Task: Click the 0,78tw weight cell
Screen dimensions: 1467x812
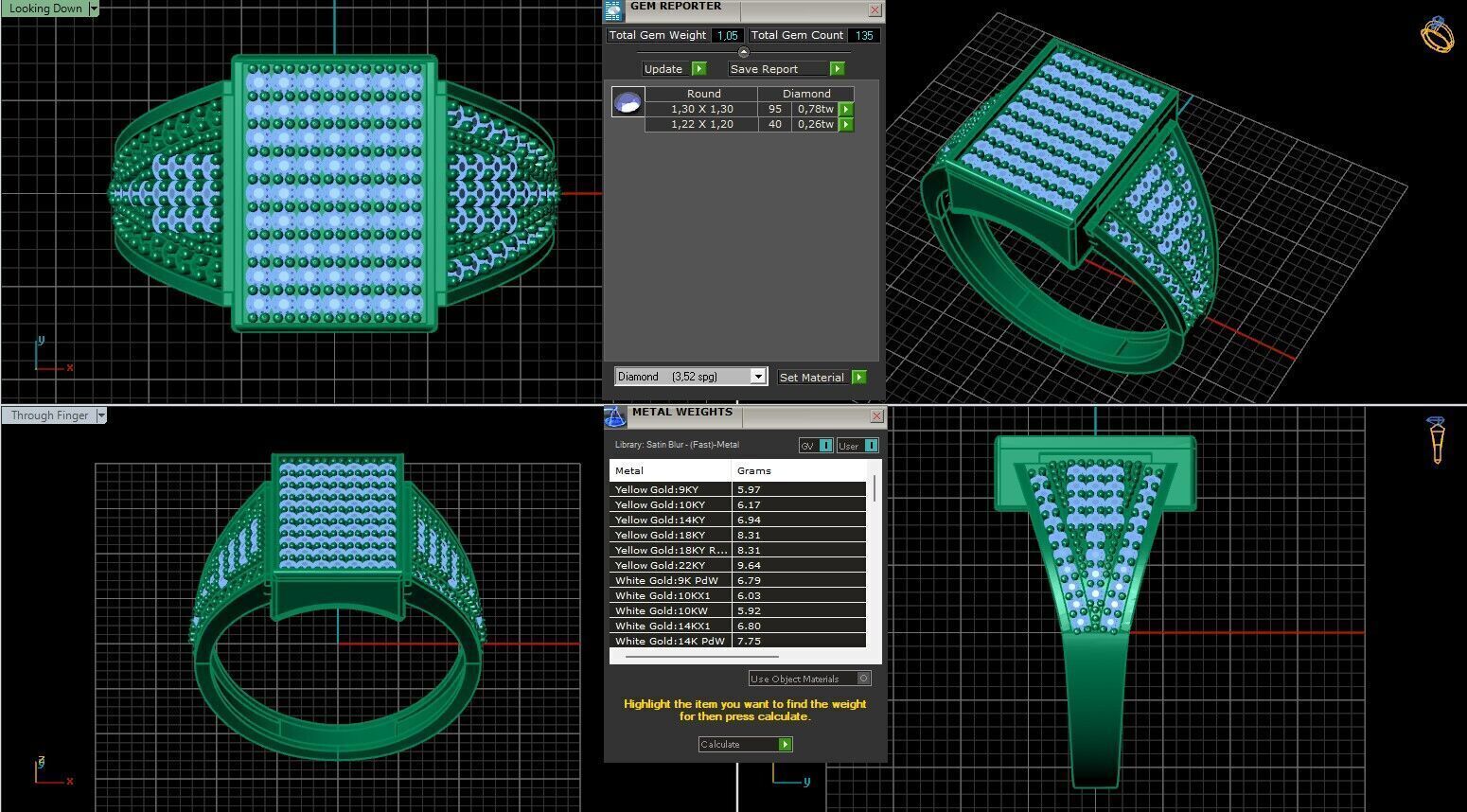Action: [815, 109]
